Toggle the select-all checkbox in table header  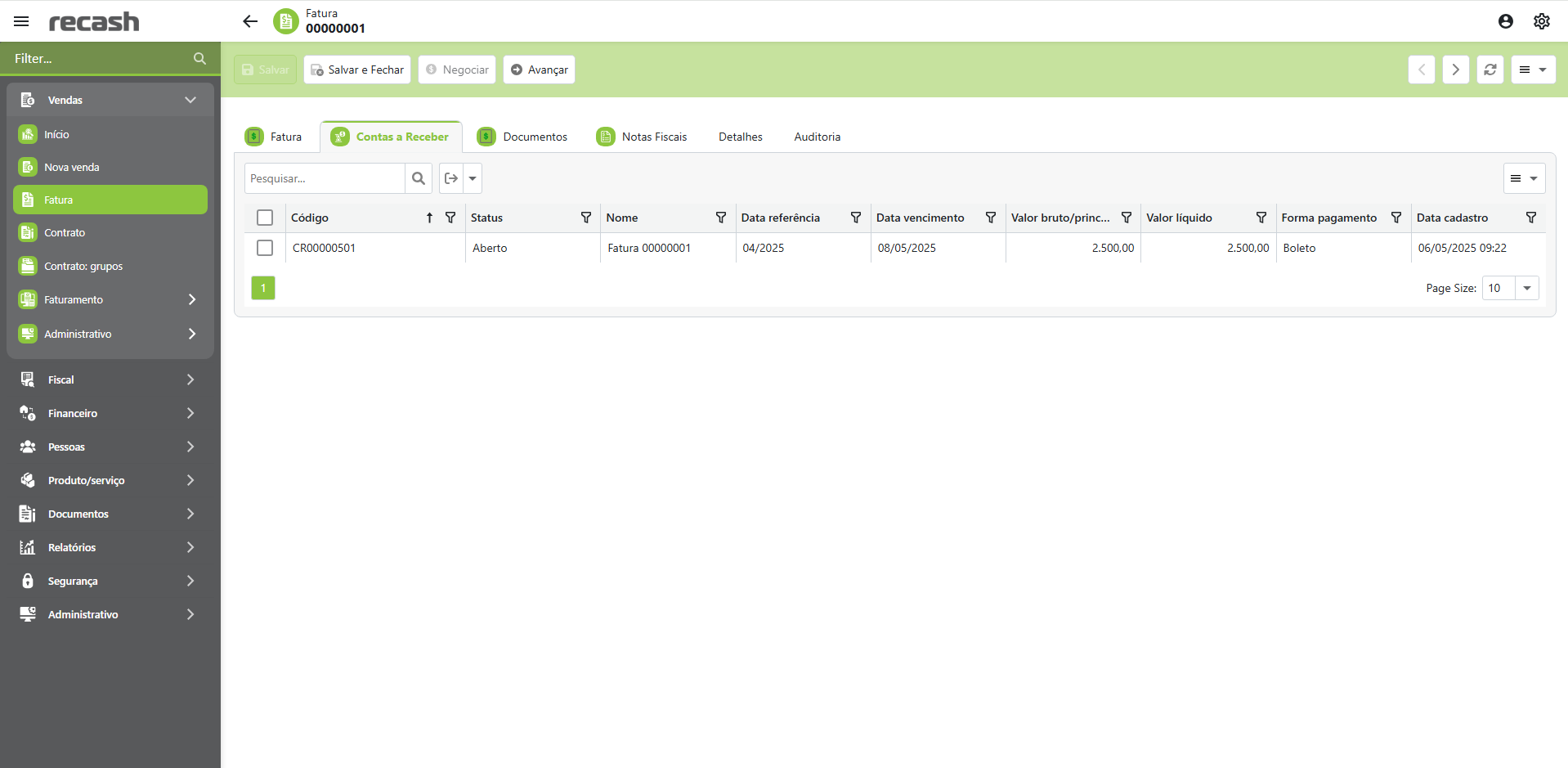click(x=265, y=218)
